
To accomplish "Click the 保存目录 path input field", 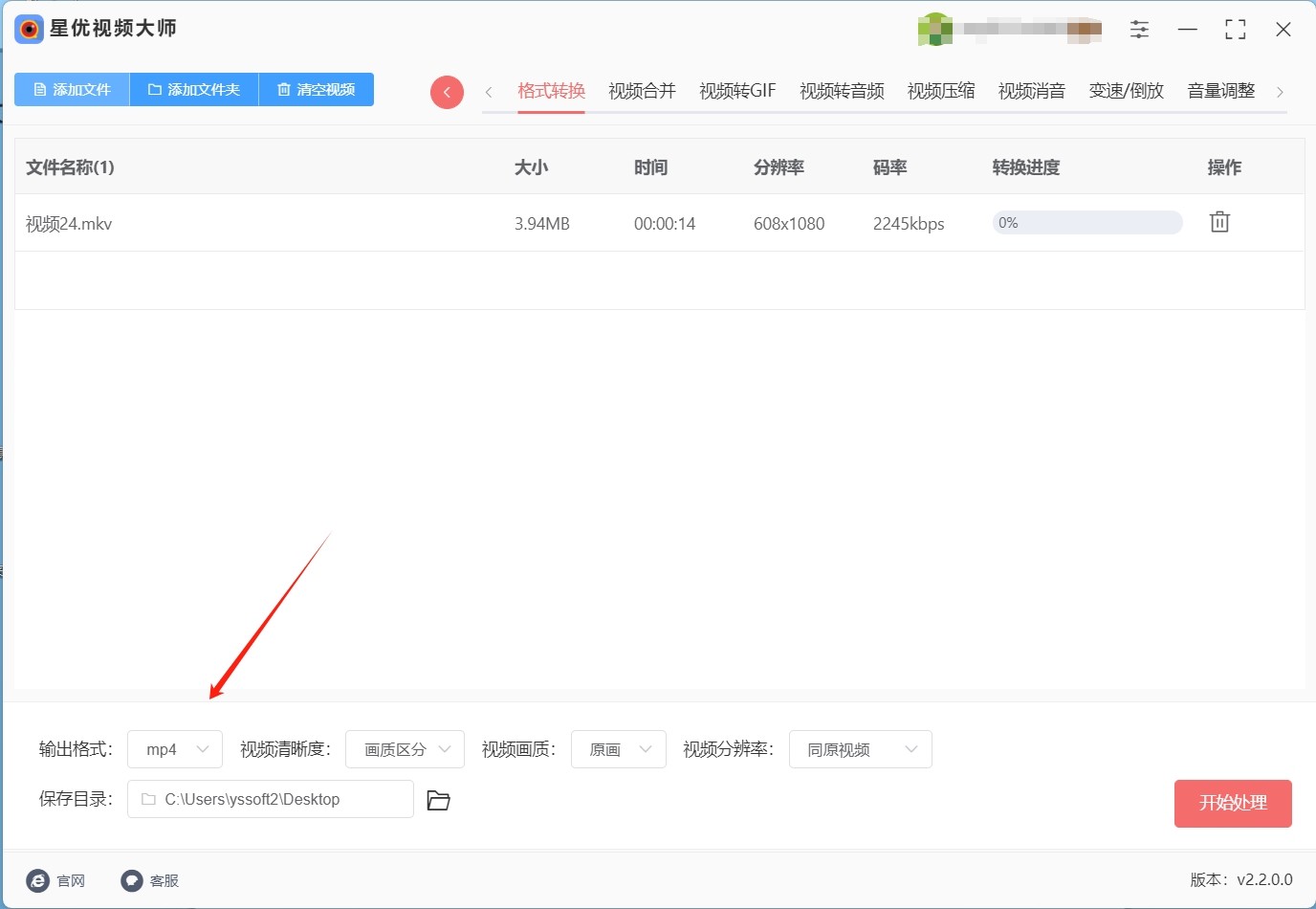I will (x=271, y=799).
